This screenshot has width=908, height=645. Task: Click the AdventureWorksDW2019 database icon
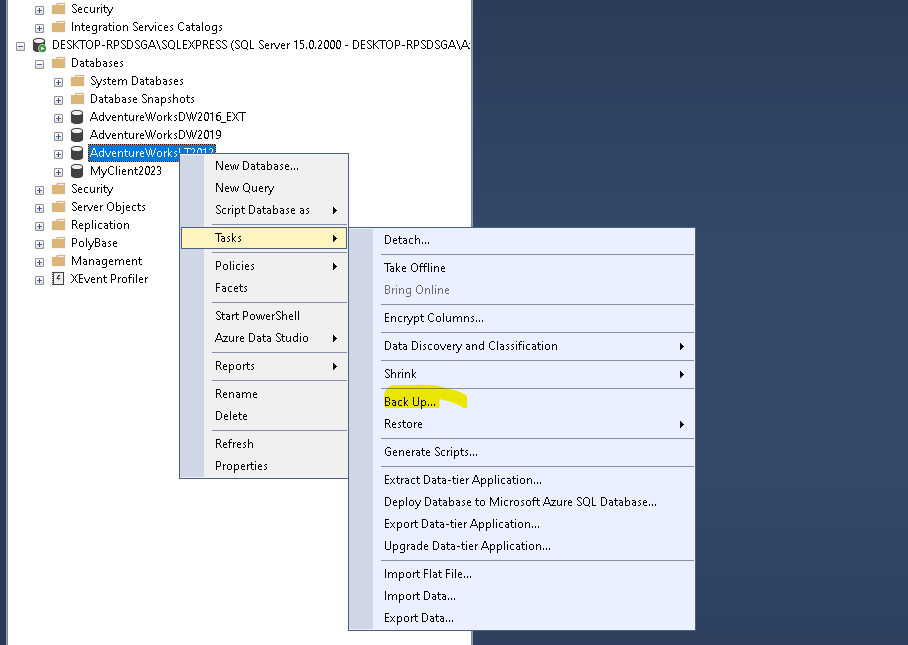point(77,135)
